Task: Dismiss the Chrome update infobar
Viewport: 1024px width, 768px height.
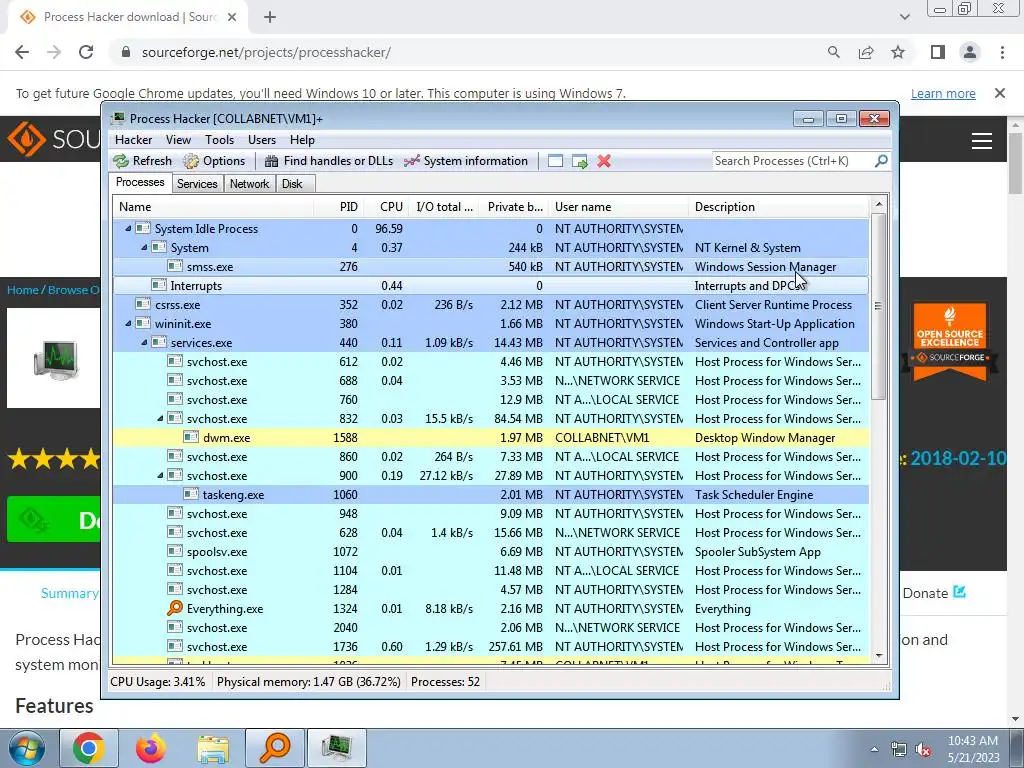Action: (x=1000, y=93)
